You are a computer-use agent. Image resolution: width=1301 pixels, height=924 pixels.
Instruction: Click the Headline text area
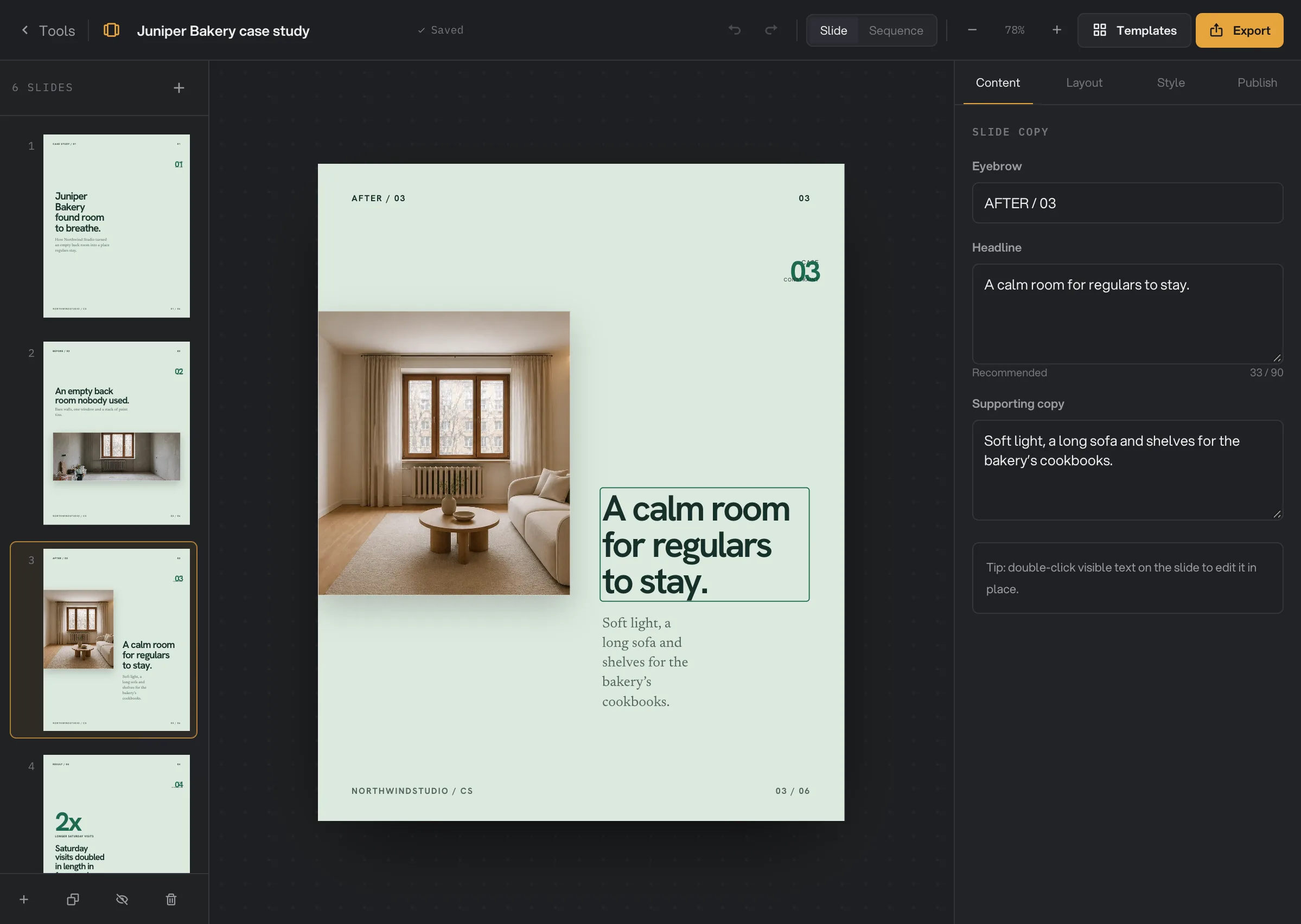click(x=1127, y=313)
